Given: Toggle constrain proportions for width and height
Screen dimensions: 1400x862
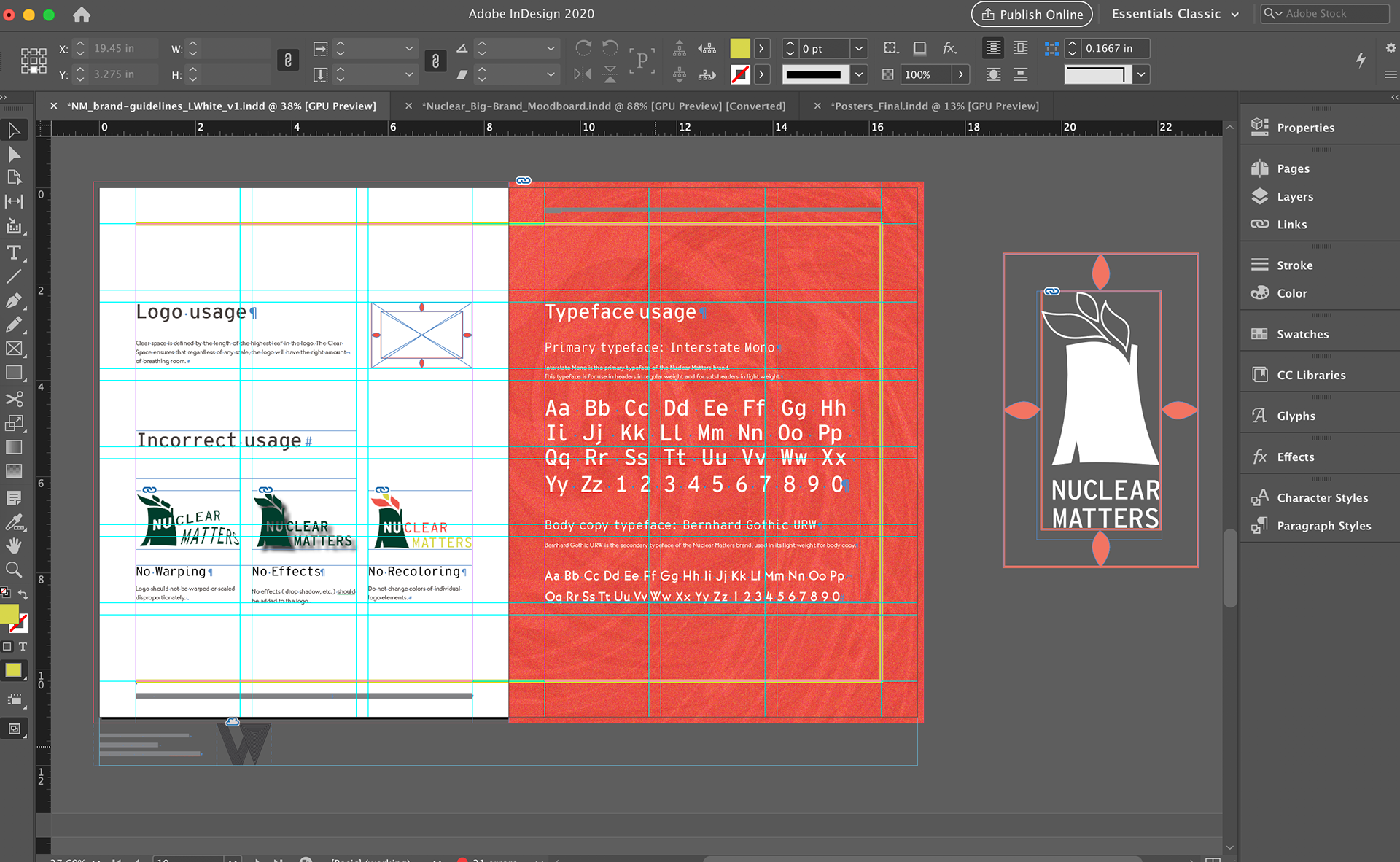Looking at the screenshot, I should [288, 61].
